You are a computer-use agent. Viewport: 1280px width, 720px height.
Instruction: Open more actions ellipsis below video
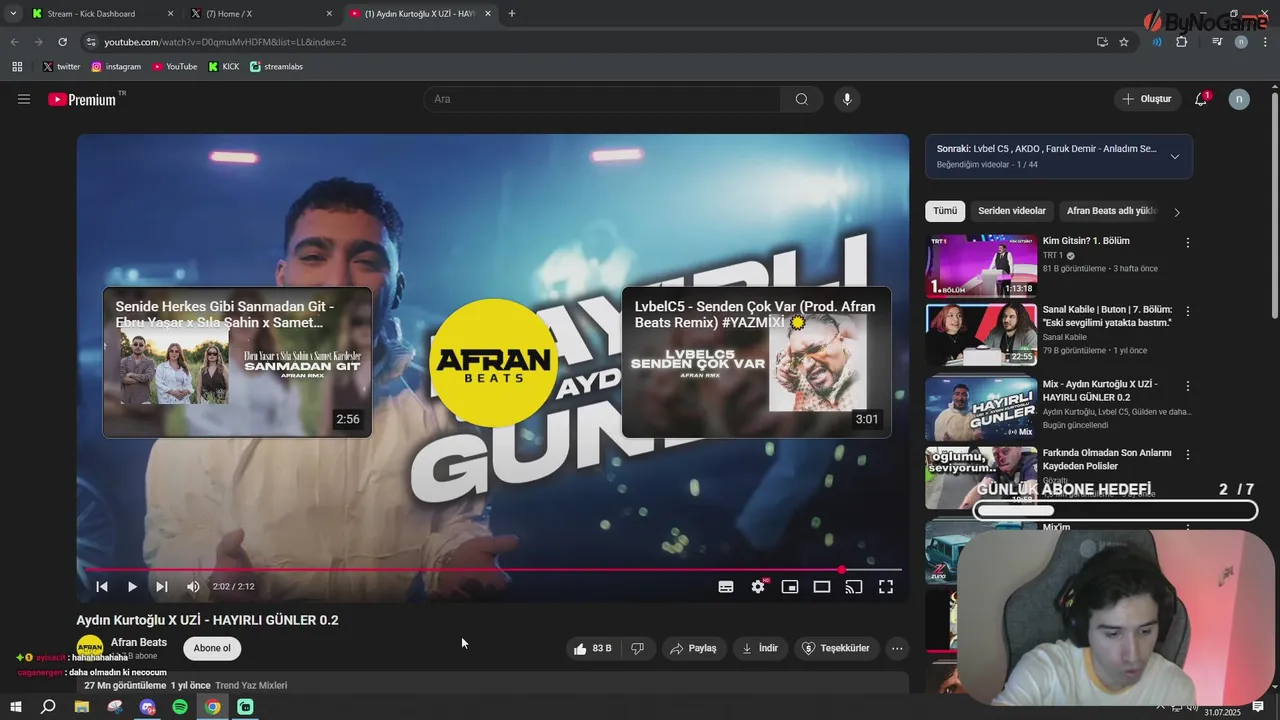click(x=897, y=648)
